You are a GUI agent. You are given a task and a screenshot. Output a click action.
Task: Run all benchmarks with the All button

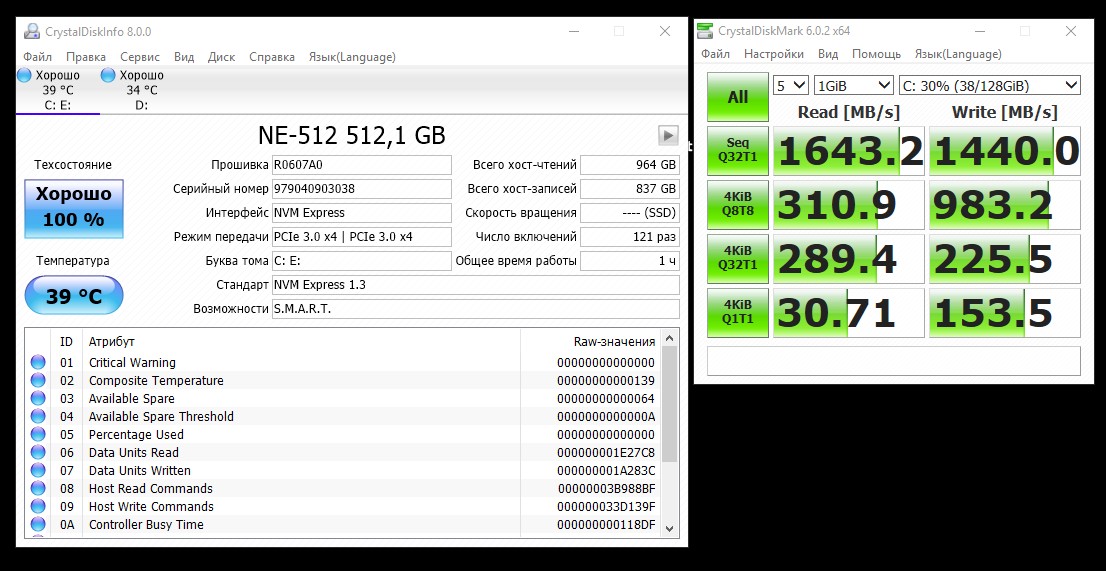click(x=738, y=97)
